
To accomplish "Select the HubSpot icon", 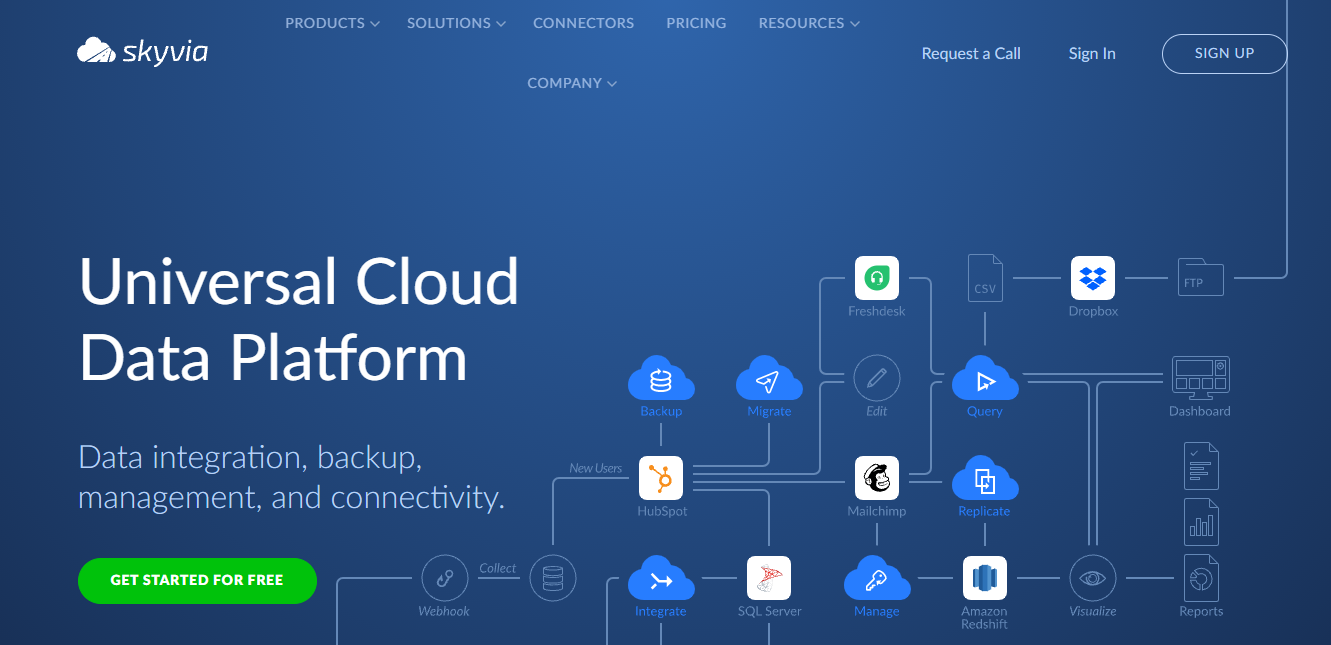I will (661, 478).
